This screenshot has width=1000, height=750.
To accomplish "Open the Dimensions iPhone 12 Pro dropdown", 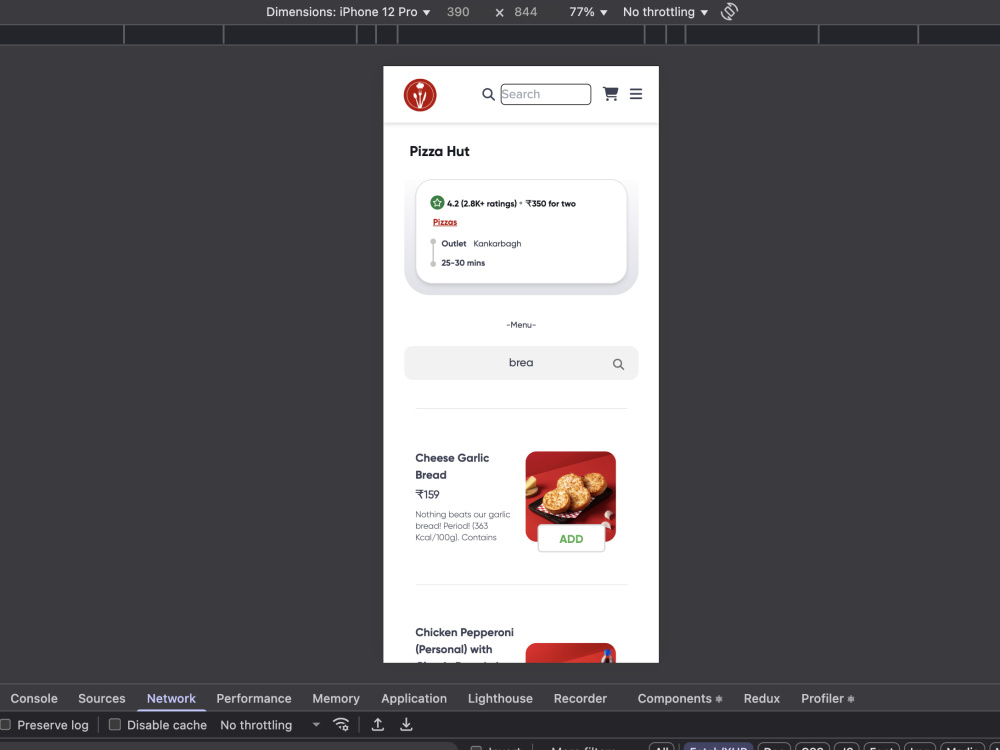I will click(x=348, y=12).
